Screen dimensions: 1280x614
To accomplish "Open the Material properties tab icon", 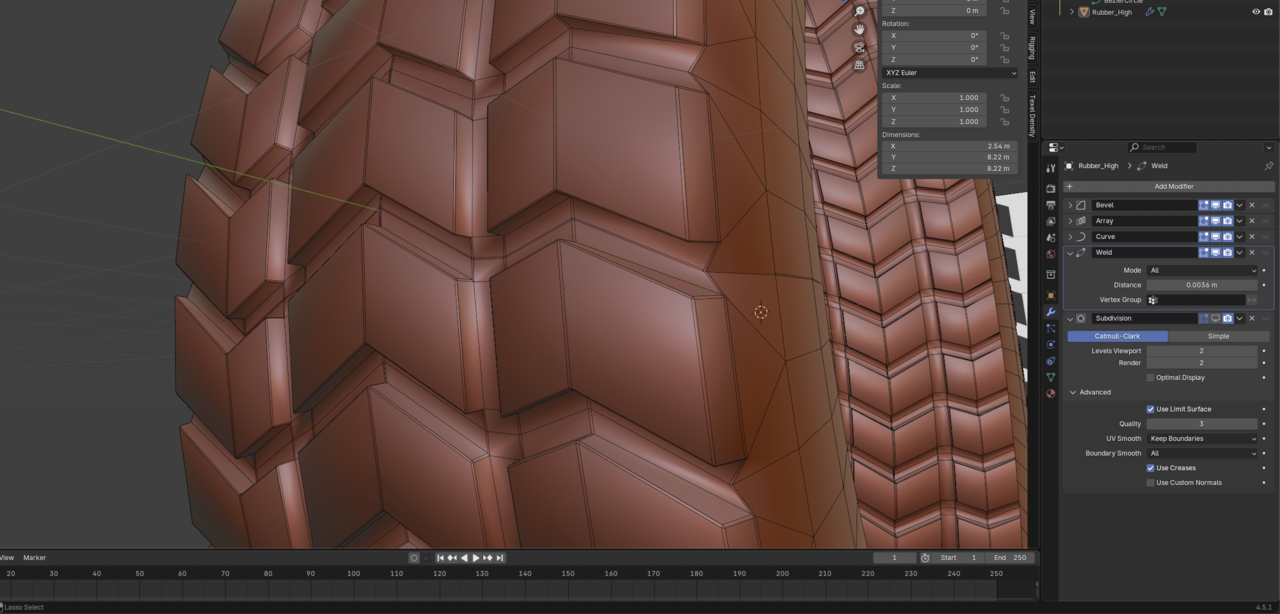I will tap(1051, 393).
